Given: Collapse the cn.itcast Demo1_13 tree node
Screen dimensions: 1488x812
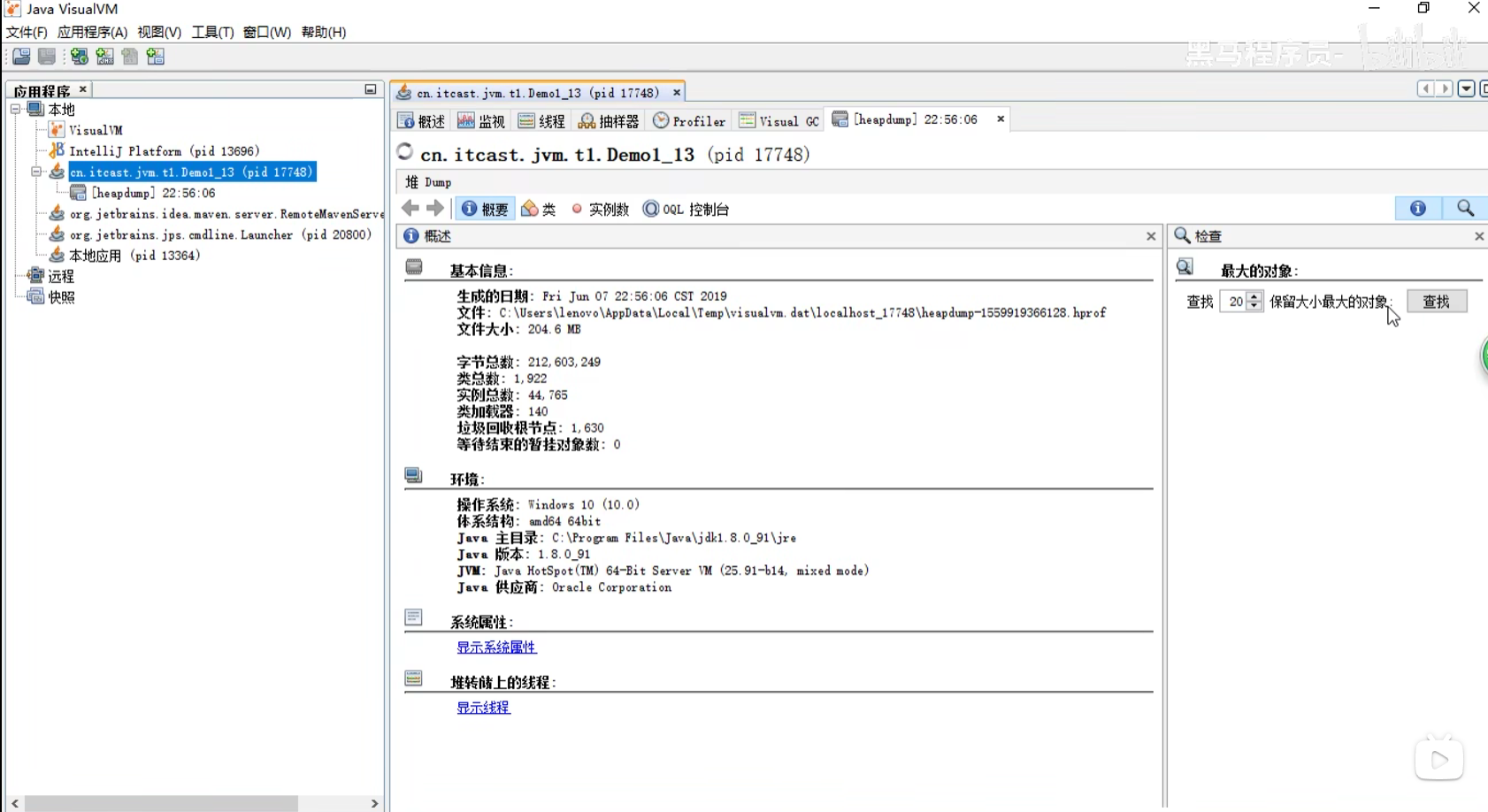Looking at the screenshot, I should tap(36, 172).
